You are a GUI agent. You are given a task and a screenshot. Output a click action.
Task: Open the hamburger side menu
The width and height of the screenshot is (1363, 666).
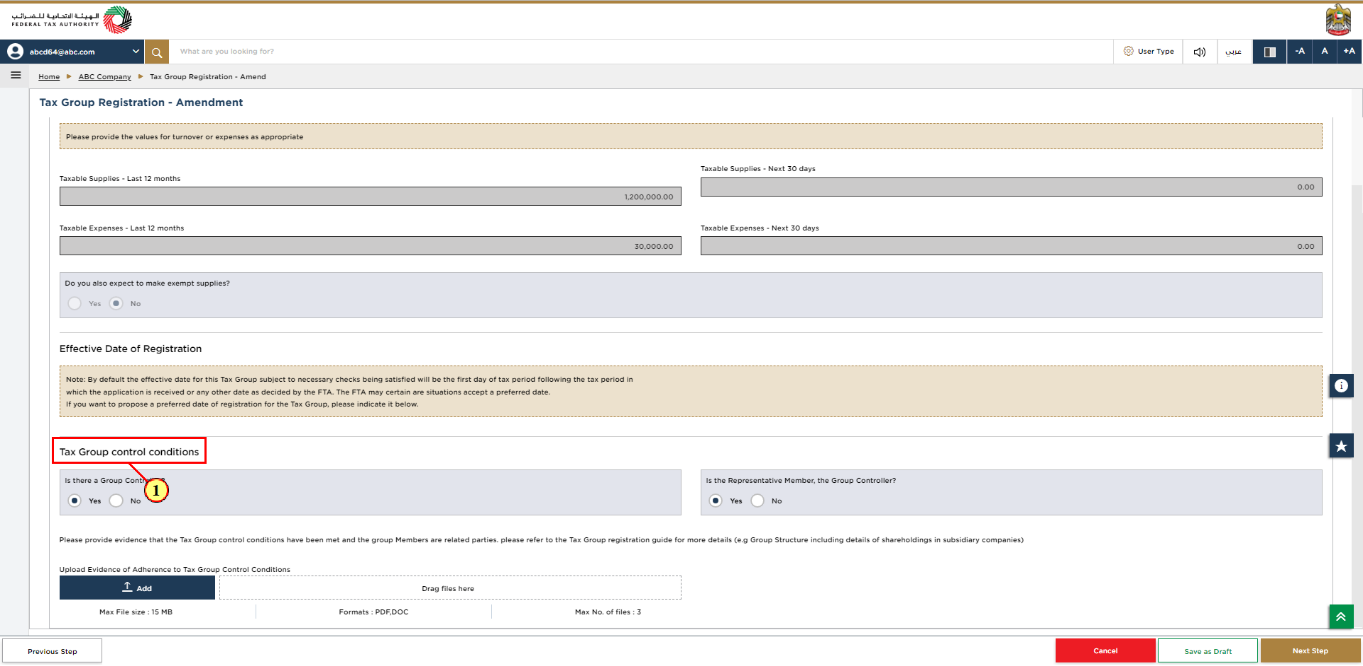coord(16,76)
